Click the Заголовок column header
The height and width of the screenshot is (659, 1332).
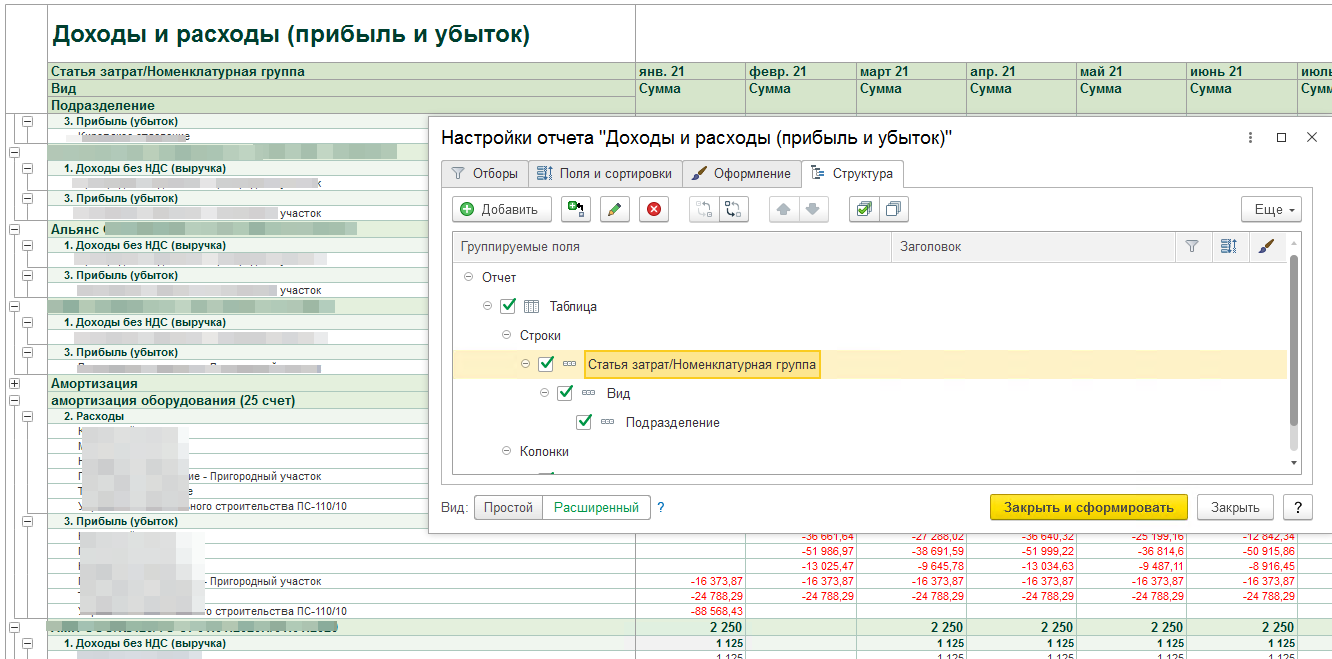click(1033, 246)
